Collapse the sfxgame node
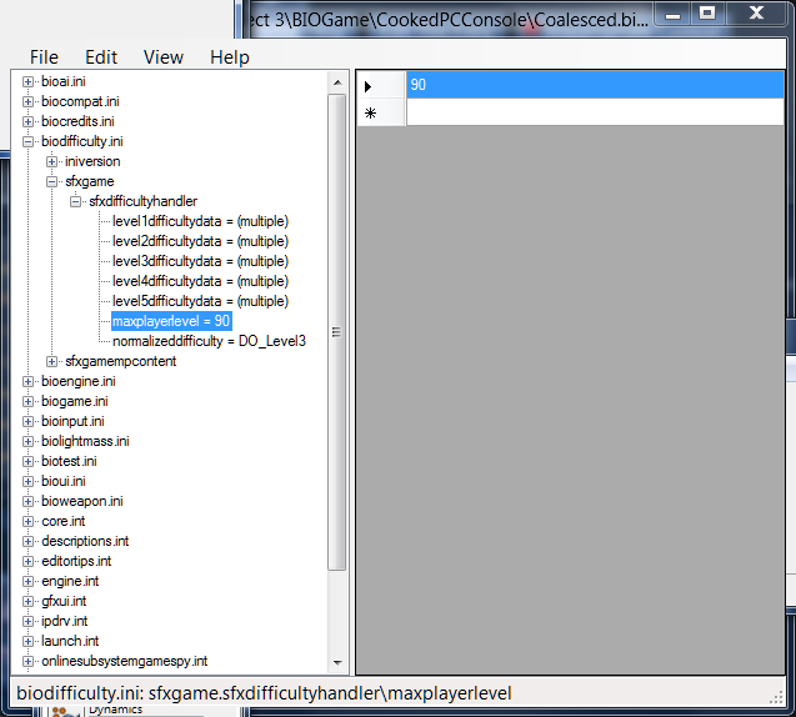The image size is (796, 717). coord(52,182)
